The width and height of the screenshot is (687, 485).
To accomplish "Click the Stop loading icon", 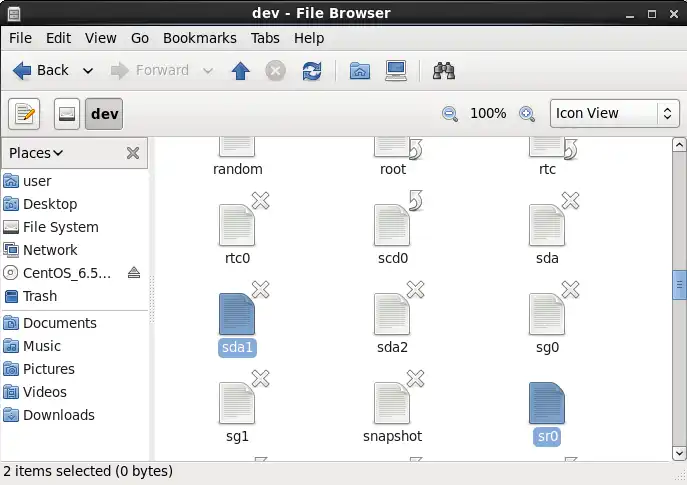I will pos(275,71).
